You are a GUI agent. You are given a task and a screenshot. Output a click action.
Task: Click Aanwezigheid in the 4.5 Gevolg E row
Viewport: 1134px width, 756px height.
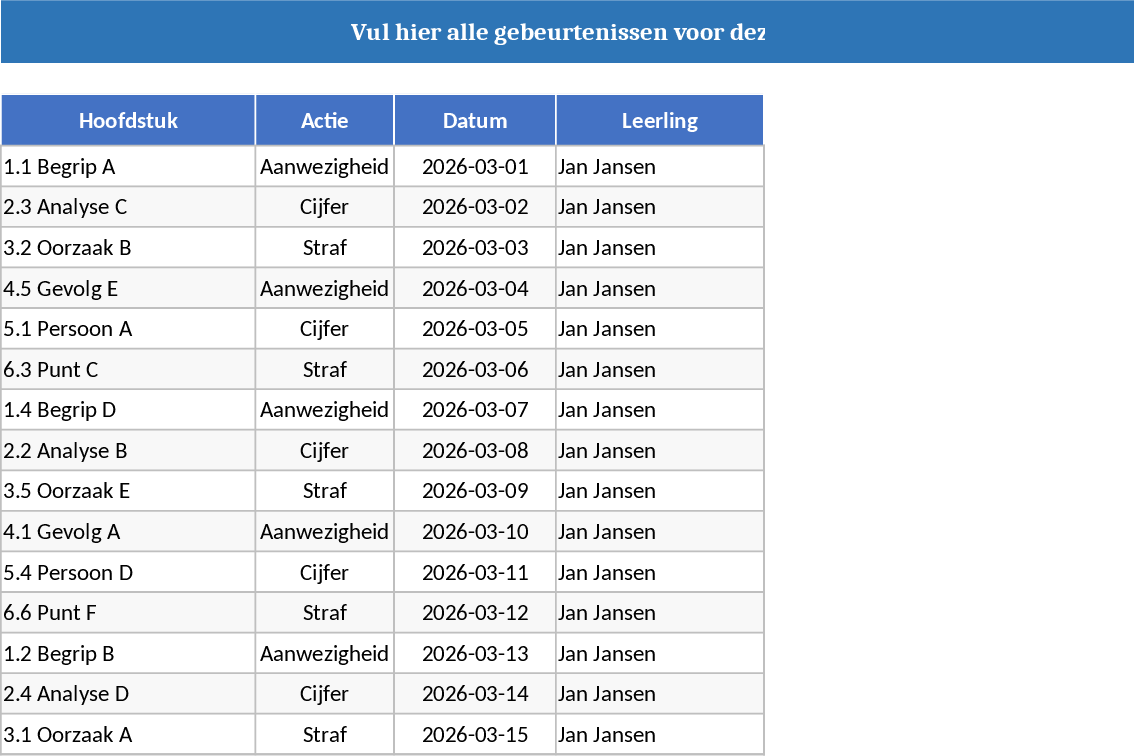pos(325,289)
